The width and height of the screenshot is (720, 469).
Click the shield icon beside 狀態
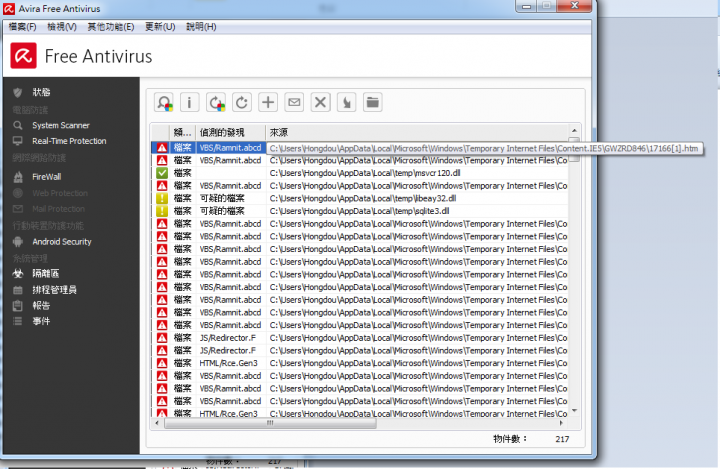(x=18, y=92)
